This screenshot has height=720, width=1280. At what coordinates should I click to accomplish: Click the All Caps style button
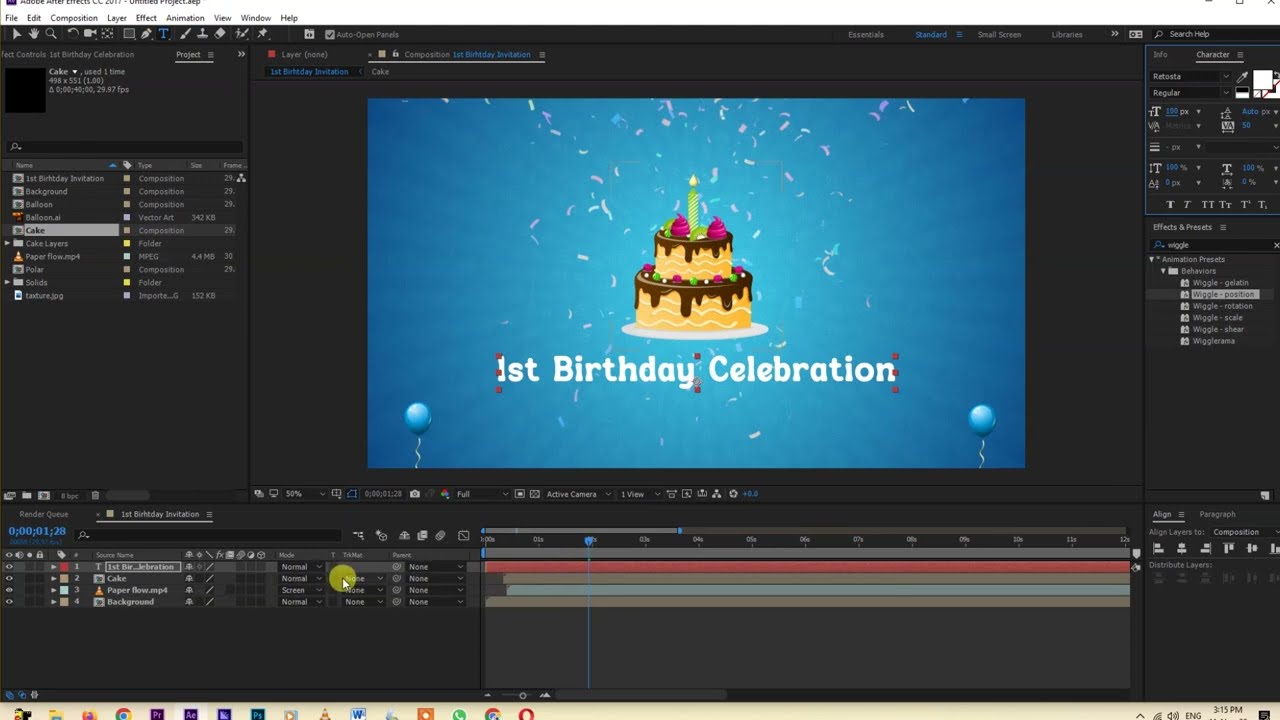click(x=1207, y=204)
